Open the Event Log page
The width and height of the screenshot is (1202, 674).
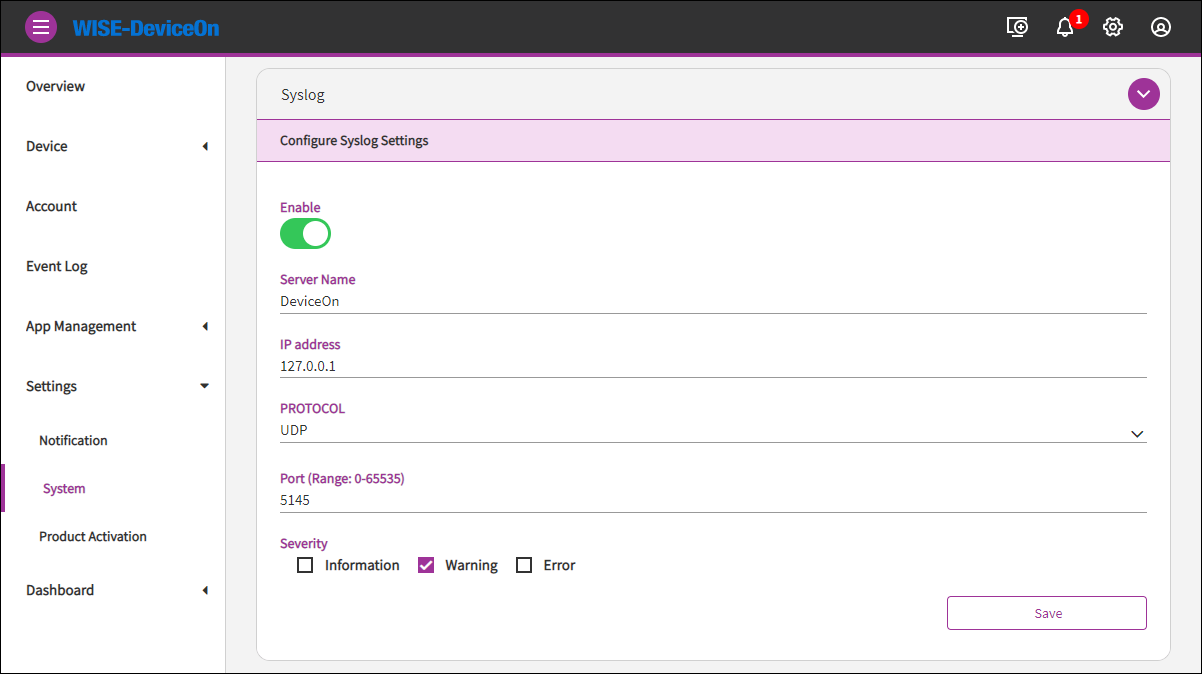coord(57,266)
